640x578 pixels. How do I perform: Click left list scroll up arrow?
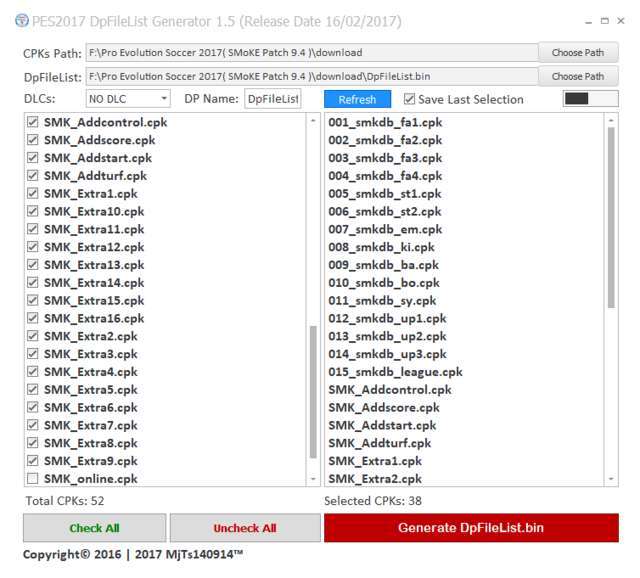click(313, 121)
